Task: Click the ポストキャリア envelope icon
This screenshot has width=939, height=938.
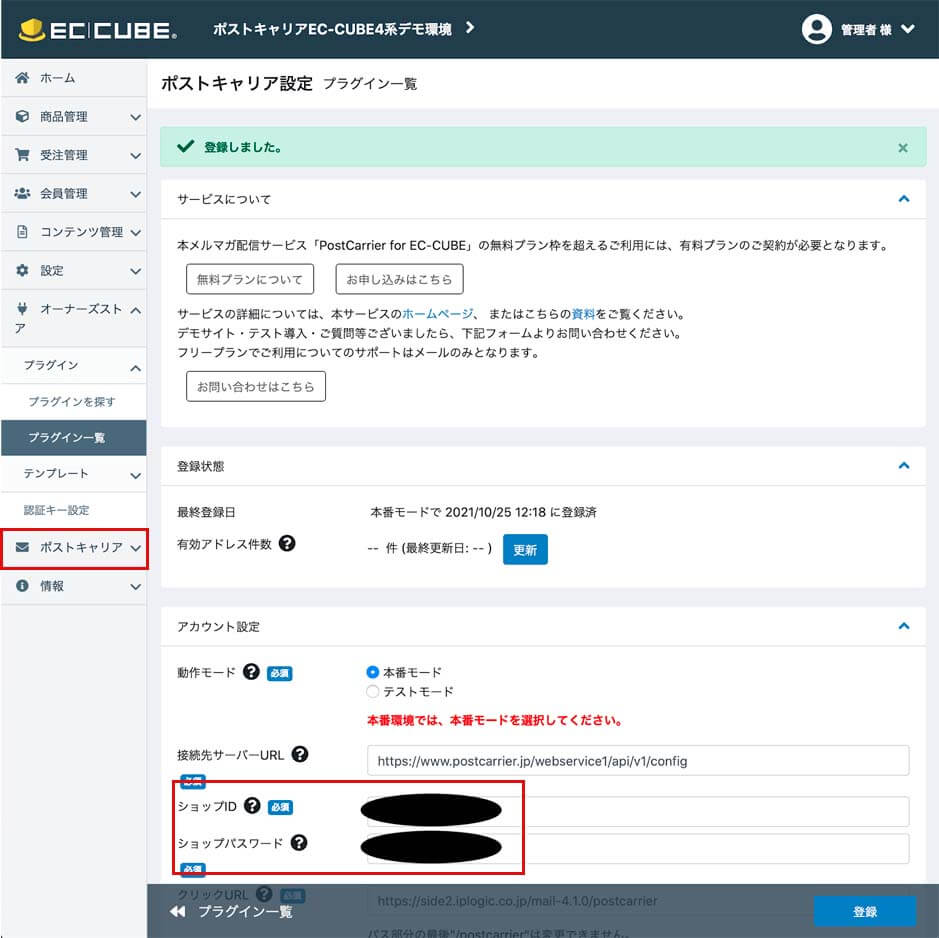Action: coord(22,547)
